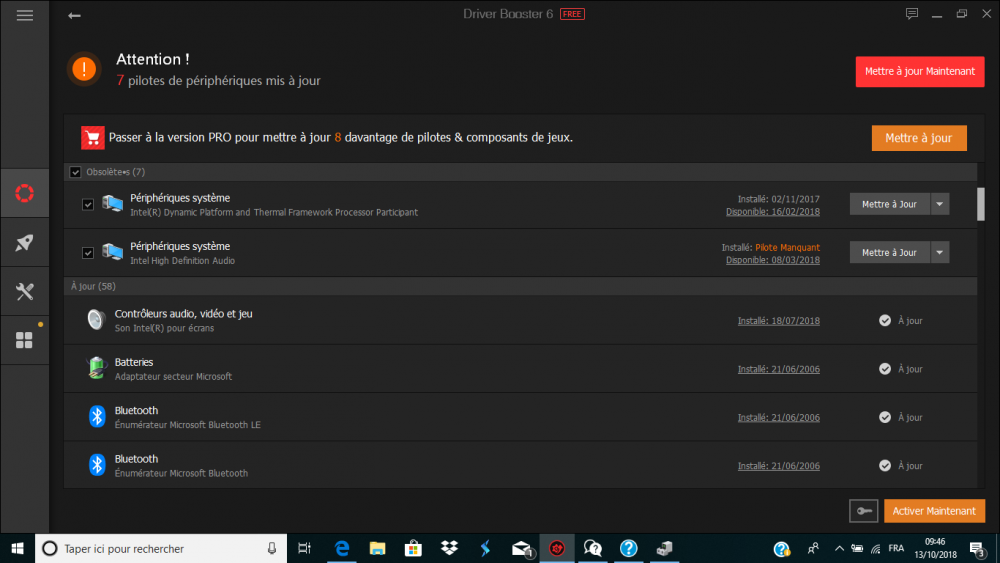Show hidden system tray icons
The image size is (1000, 563).
point(839,548)
